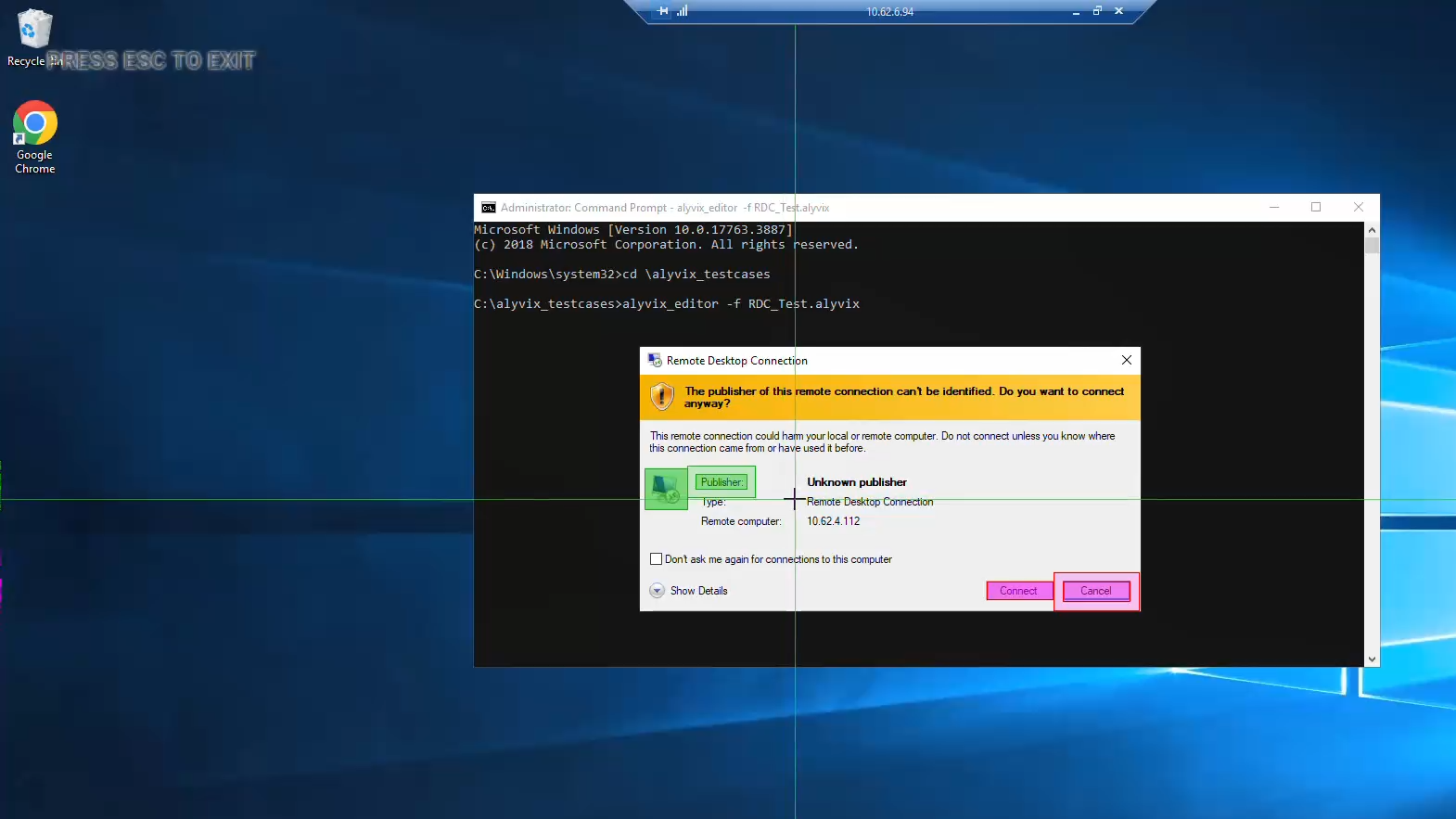Click the remote computer icon beside Publisher
Screen dimensions: 1456x819
(x=666, y=488)
